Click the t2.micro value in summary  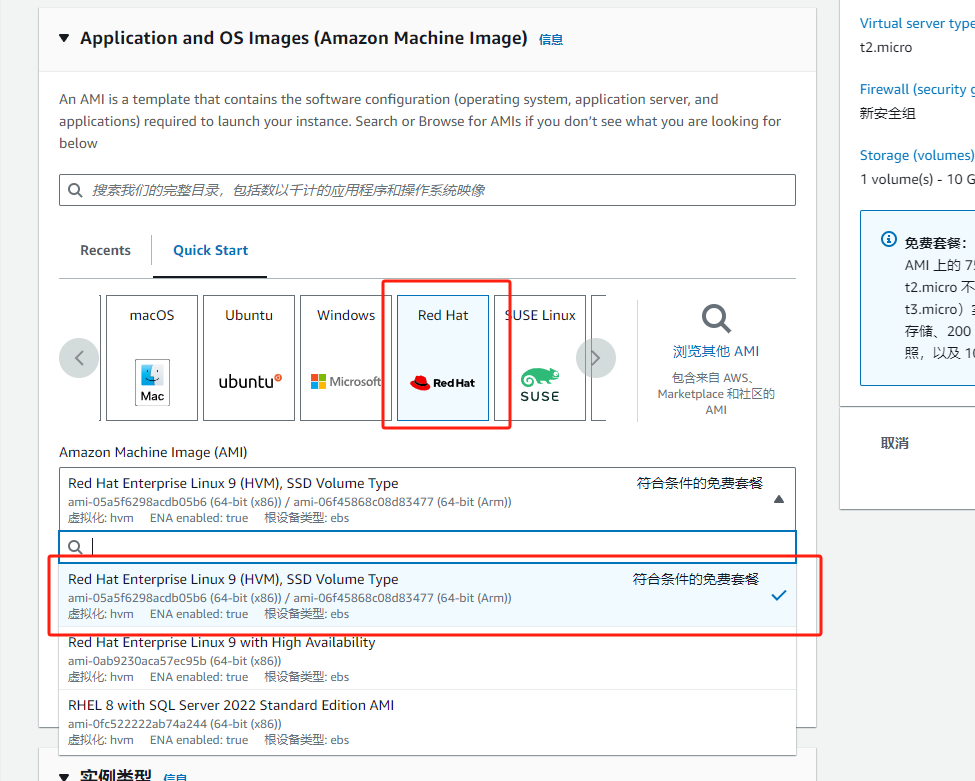[886, 48]
